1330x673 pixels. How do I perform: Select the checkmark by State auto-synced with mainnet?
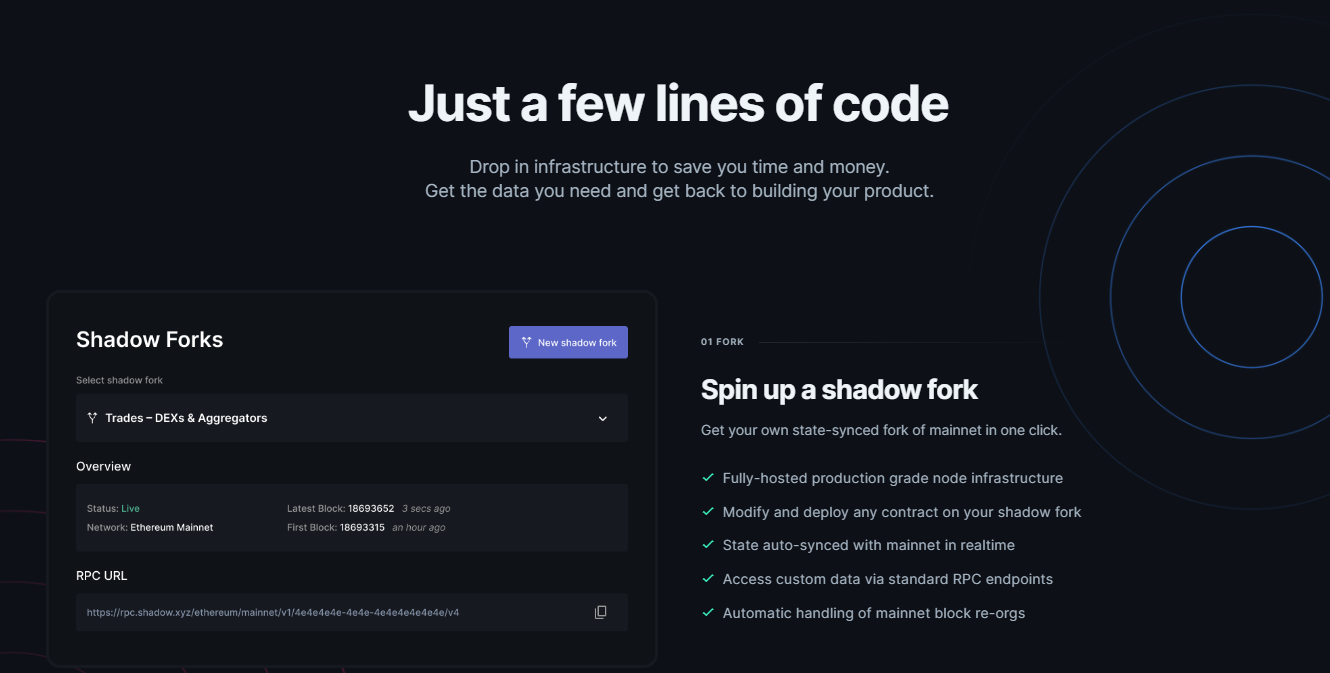pos(708,545)
